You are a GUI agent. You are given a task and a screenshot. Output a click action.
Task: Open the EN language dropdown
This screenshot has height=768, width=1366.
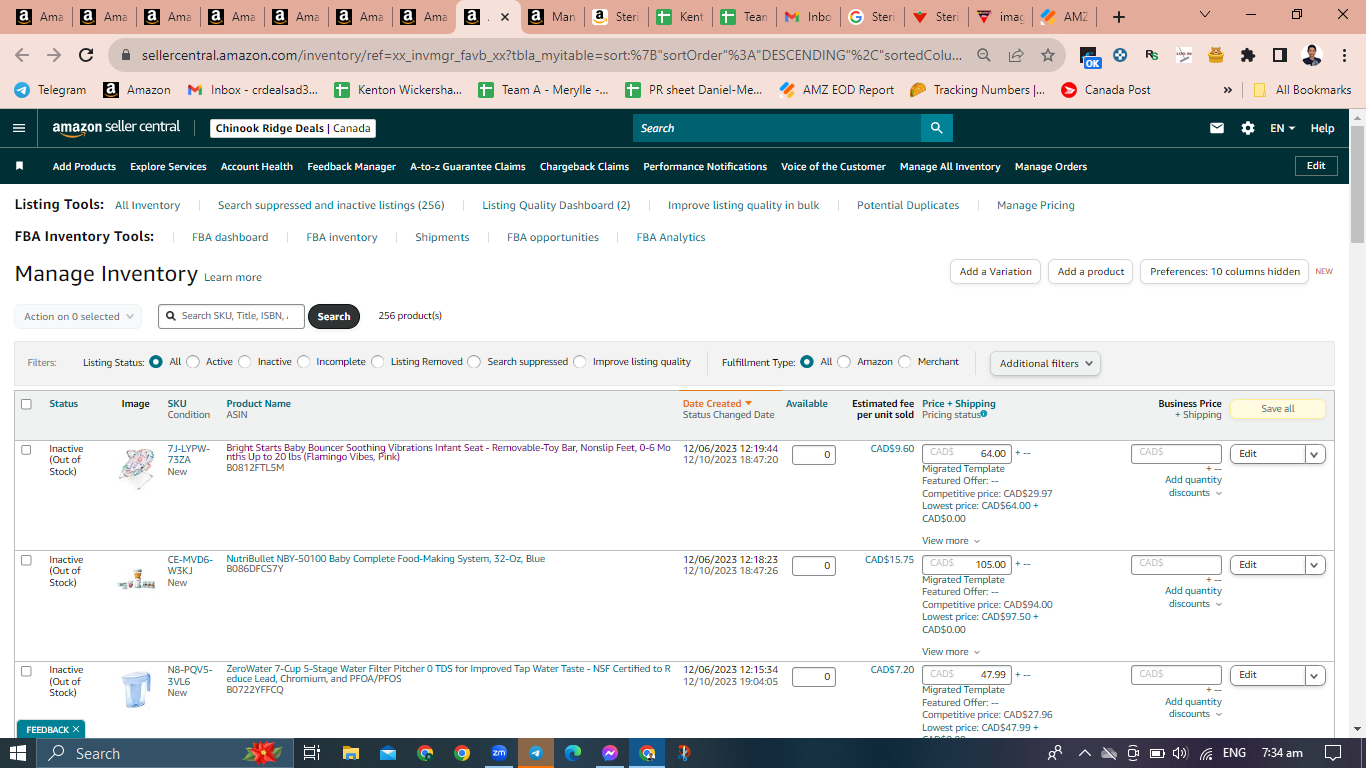(x=1282, y=128)
